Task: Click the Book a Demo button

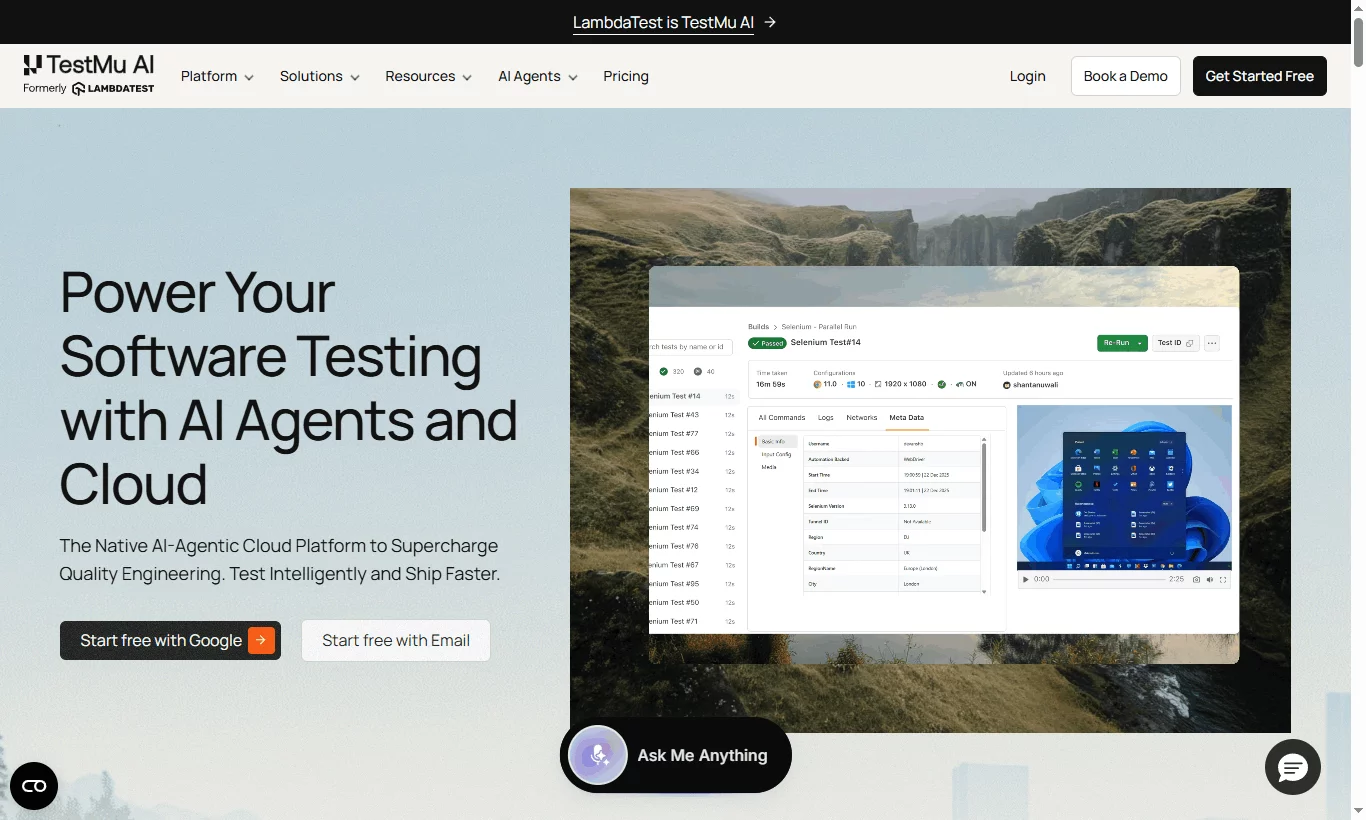Action: pyautogui.click(x=1126, y=76)
